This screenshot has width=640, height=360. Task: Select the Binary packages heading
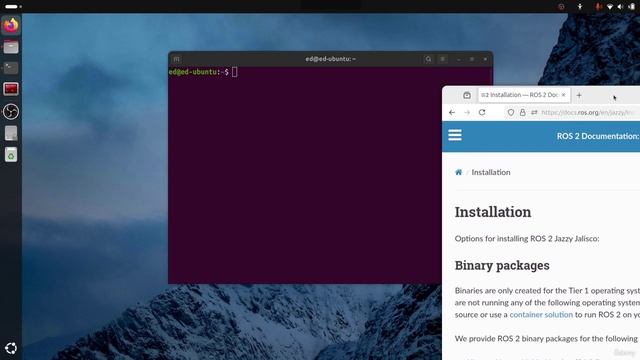point(502,265)
